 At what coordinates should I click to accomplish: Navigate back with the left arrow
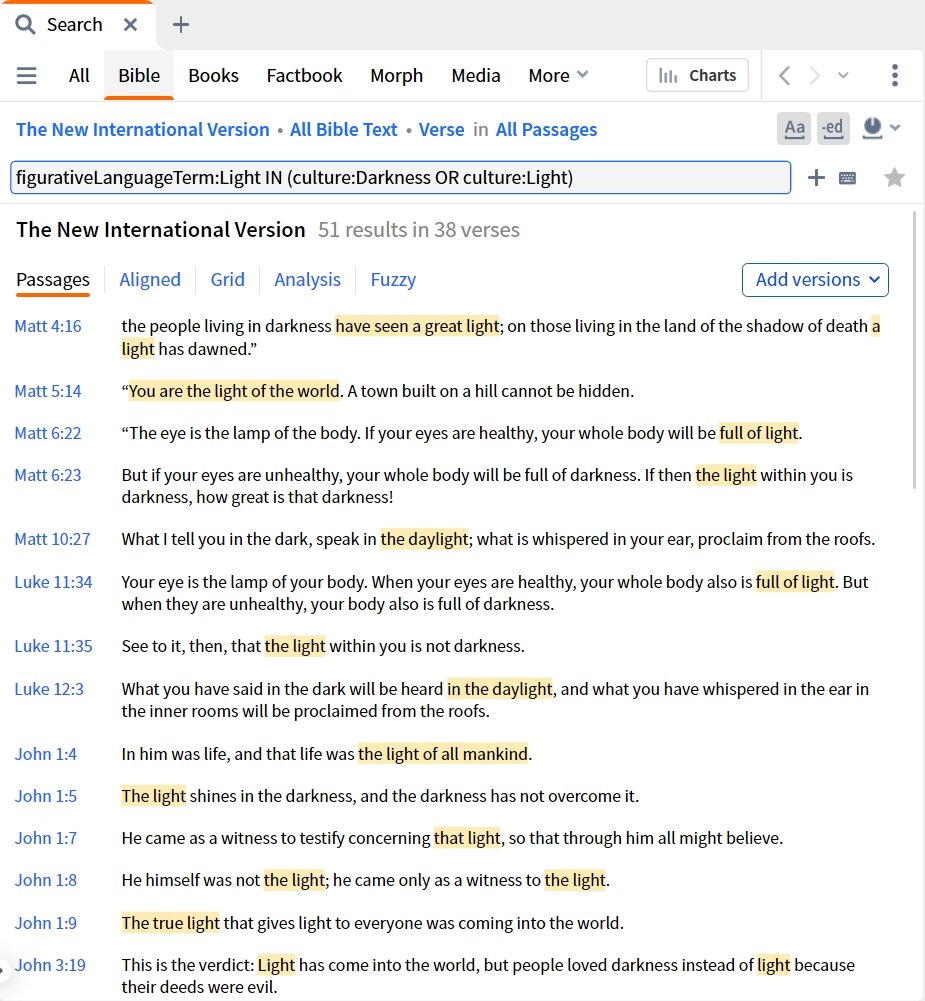pos(784,74)
